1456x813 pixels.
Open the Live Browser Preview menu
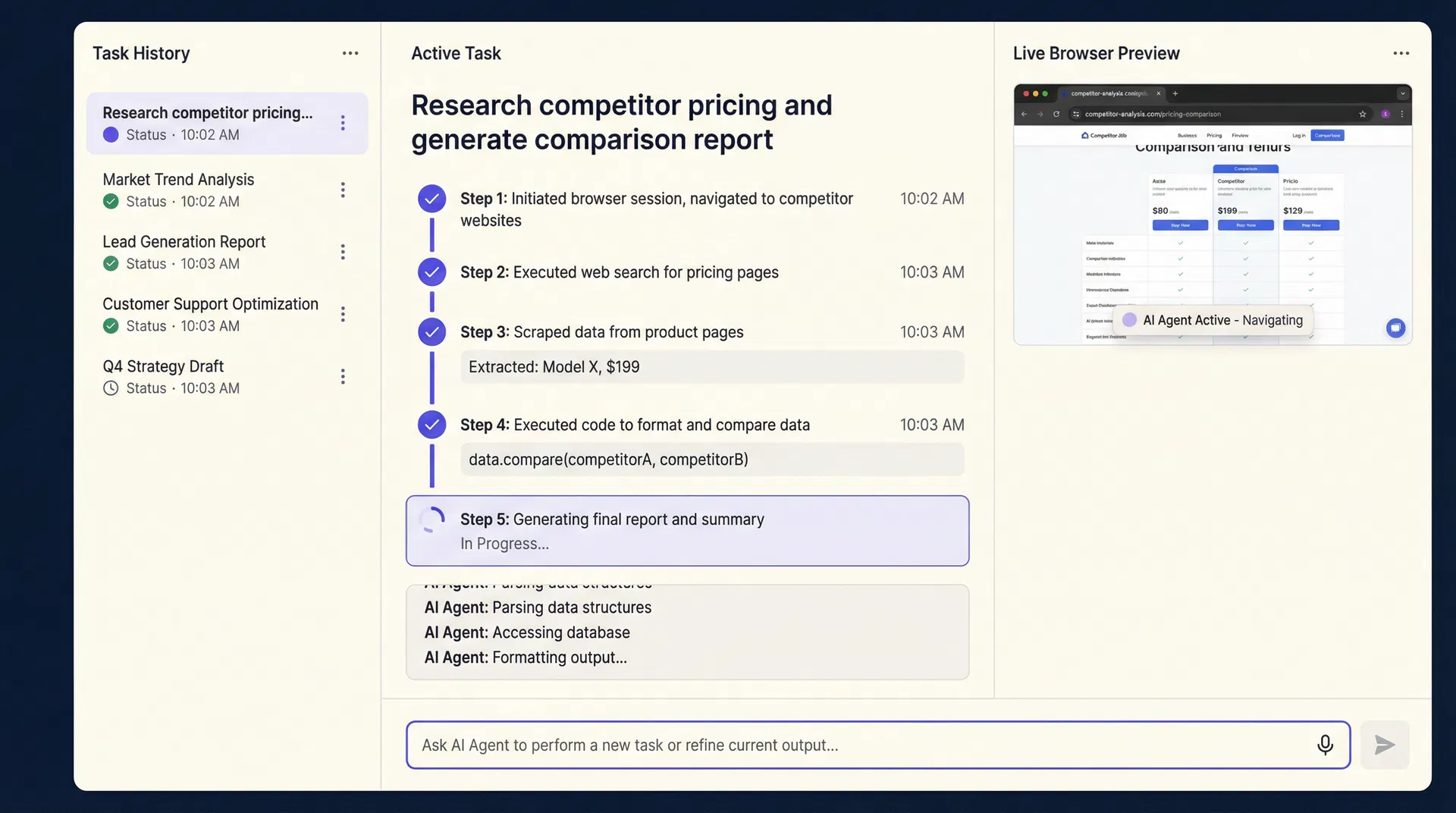pos(1401,53)
